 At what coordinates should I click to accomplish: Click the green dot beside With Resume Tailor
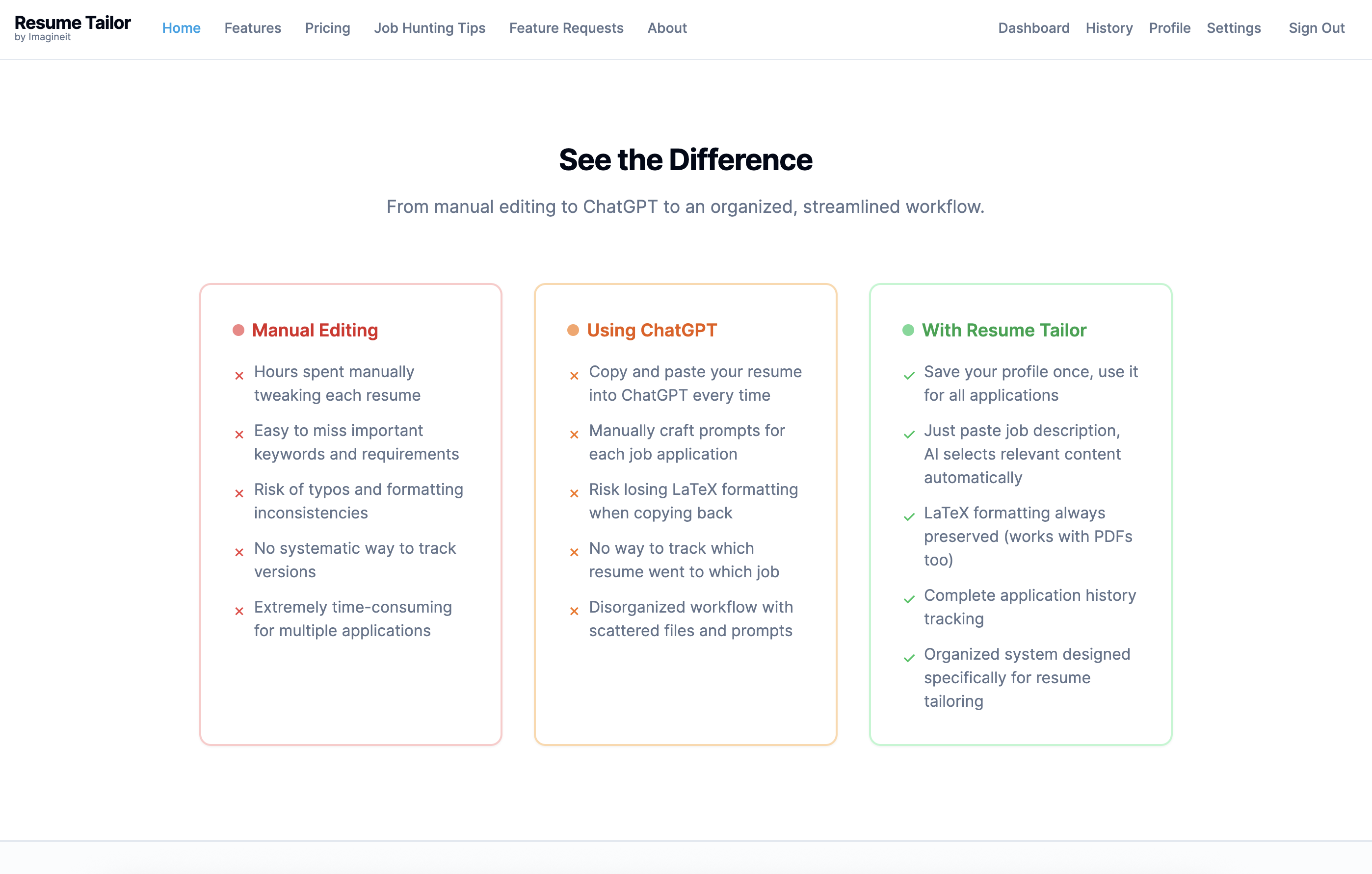pos(908,329)
